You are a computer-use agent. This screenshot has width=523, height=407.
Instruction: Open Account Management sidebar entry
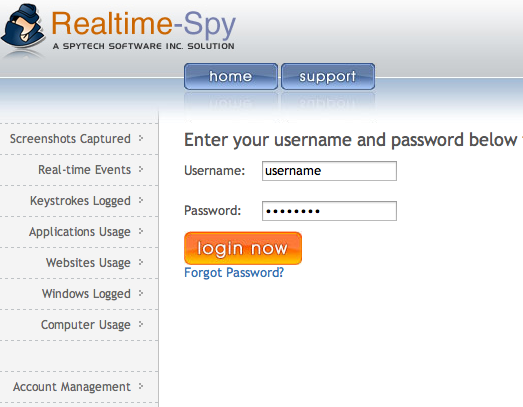[72, 387]
